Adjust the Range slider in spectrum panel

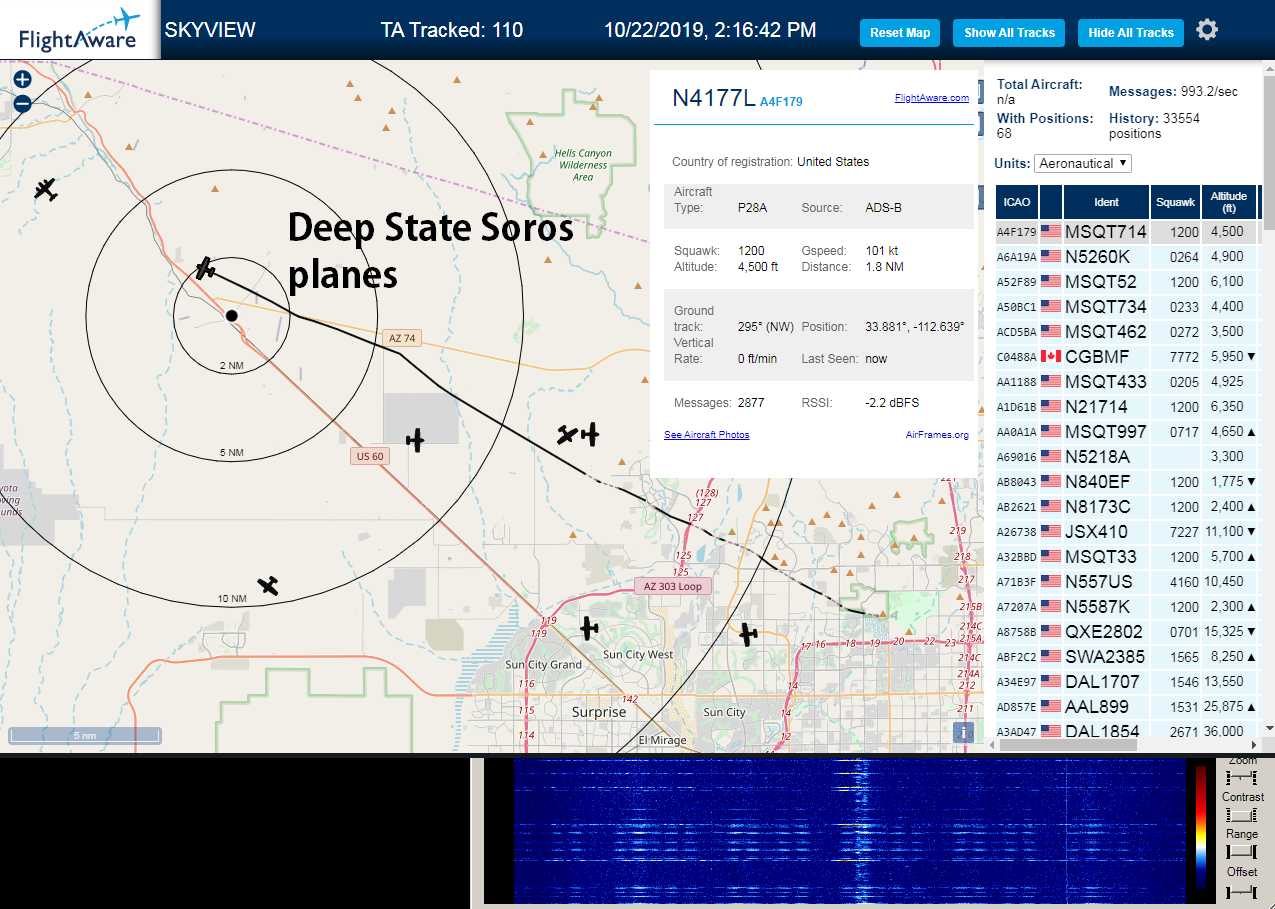(1241, 852)
